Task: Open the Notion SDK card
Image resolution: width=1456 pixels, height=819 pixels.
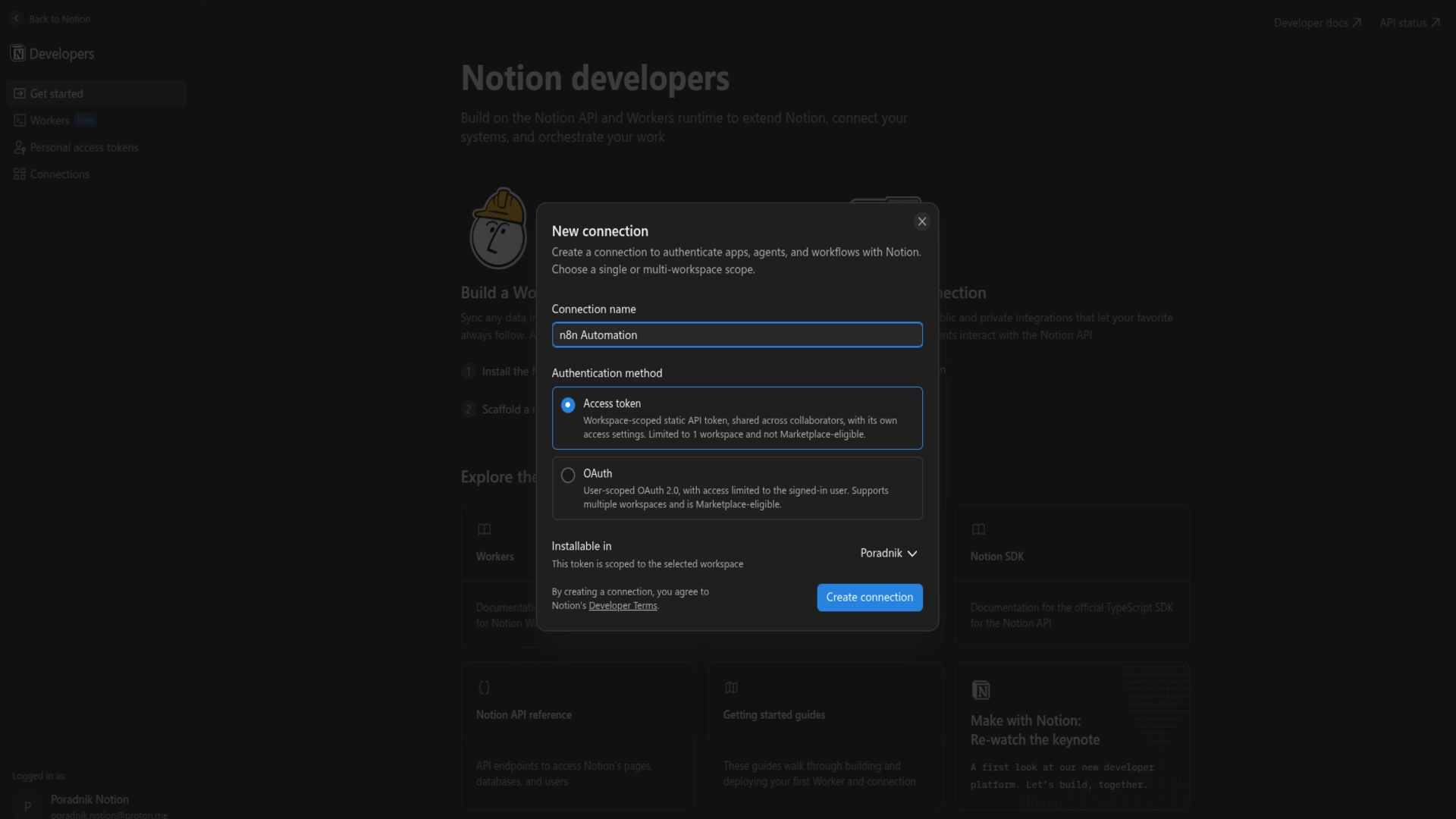Action: (1072, 576)
